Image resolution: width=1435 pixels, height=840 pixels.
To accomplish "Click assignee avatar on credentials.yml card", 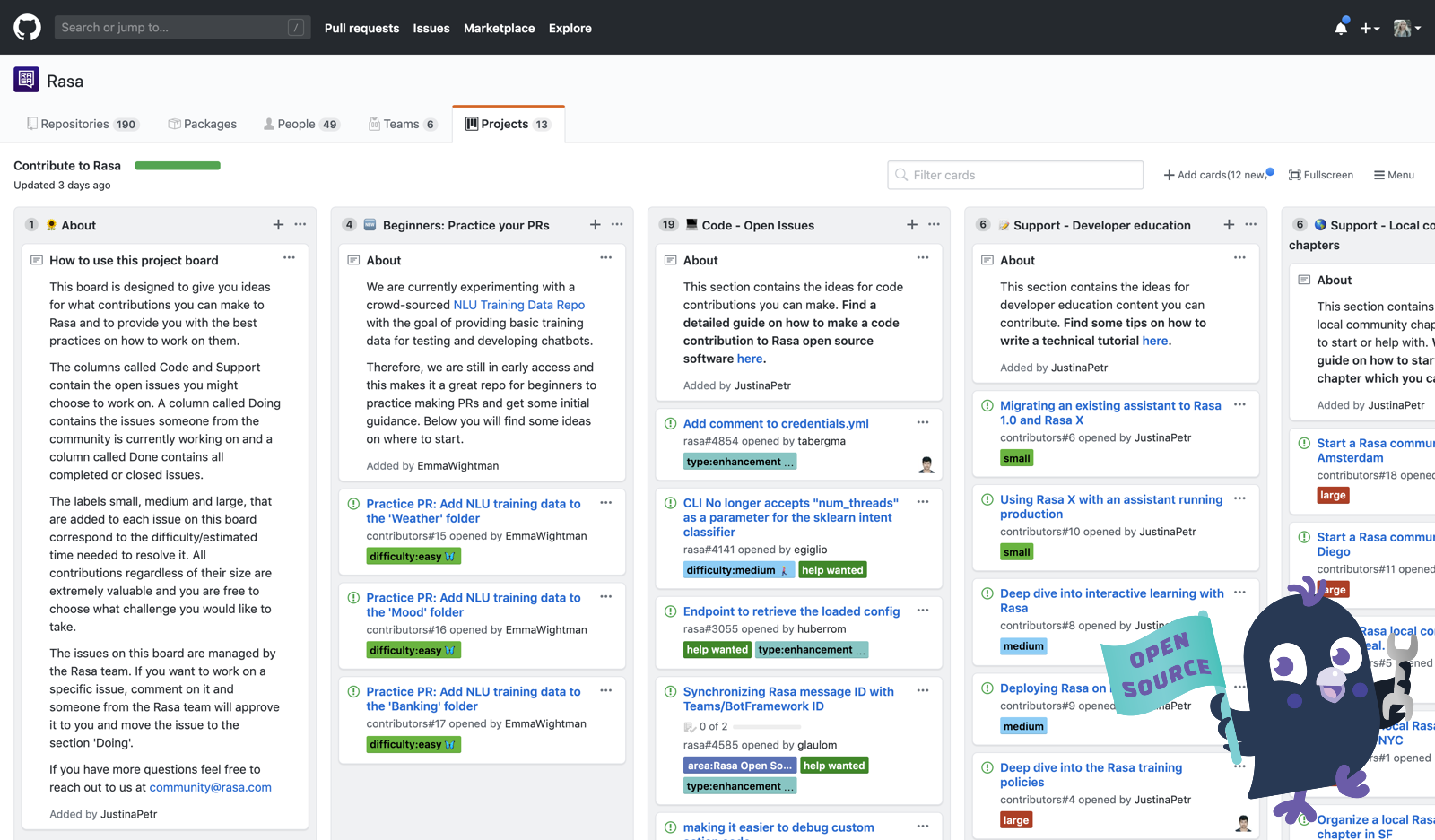I will (x=926, y=464).
